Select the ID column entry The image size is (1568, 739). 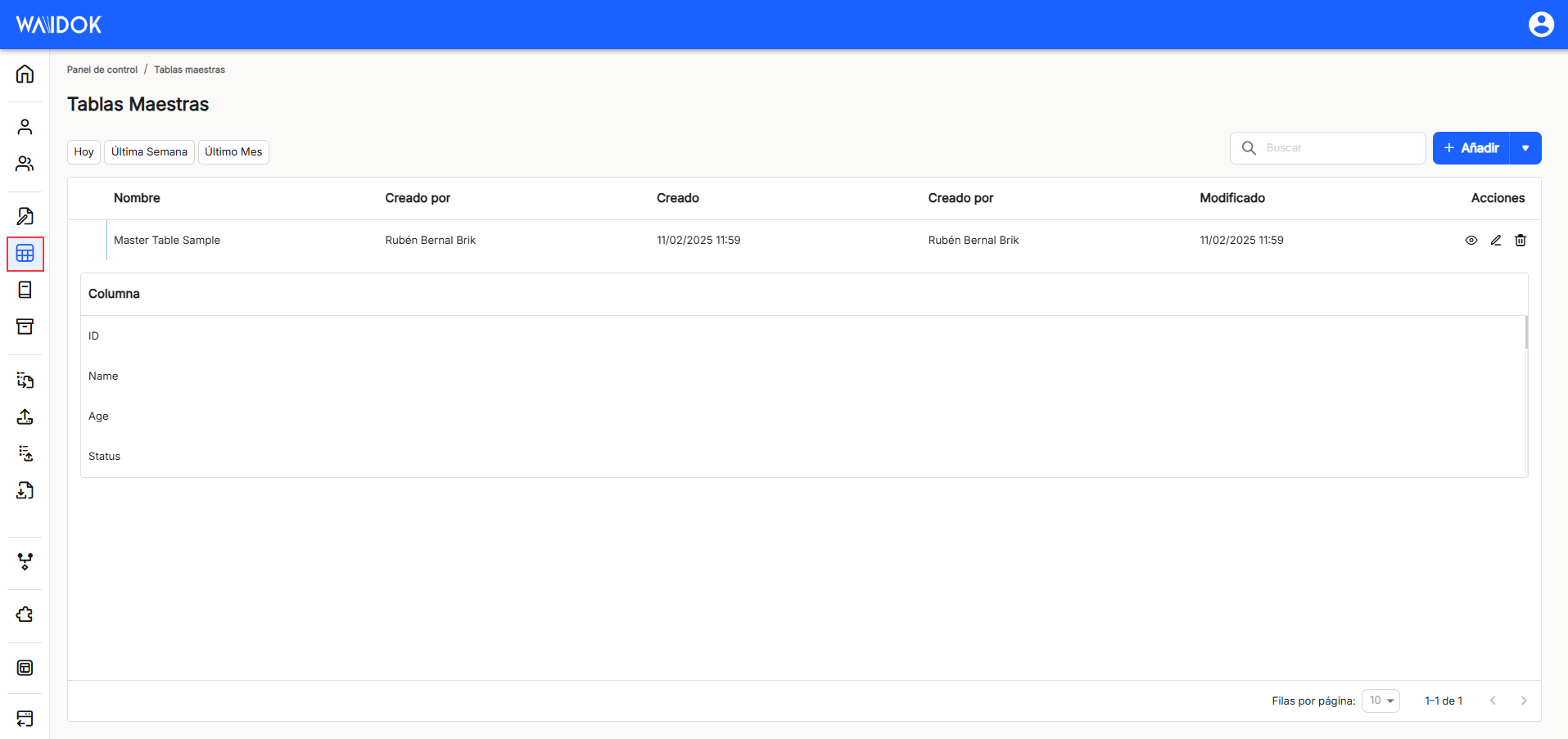[93, 336]
